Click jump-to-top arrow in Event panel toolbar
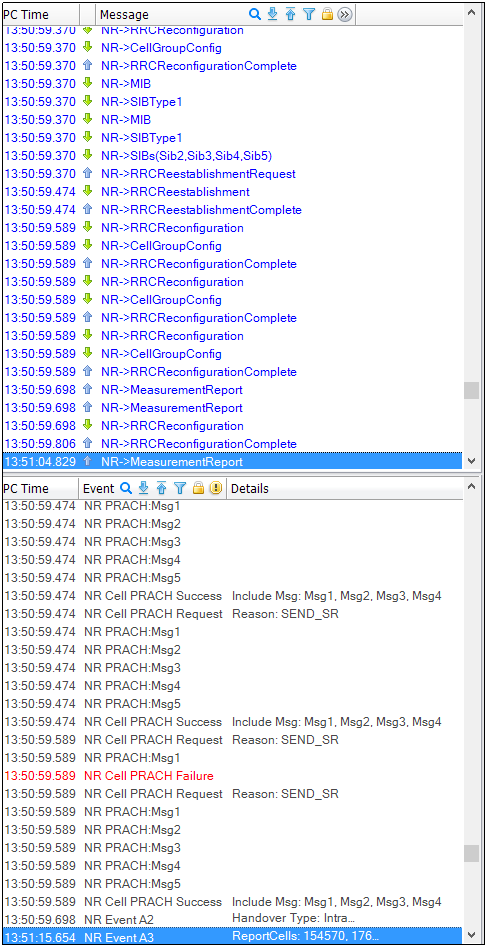This screenshot has height=950, width=487. [162, 488]
